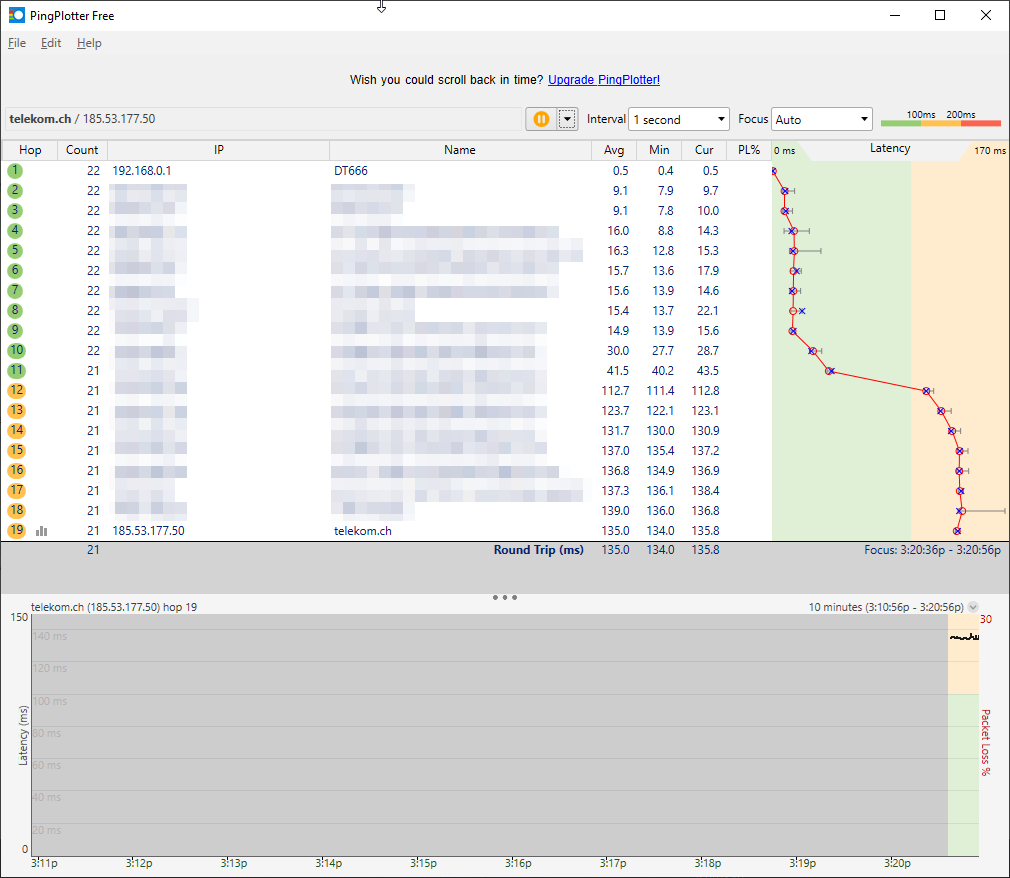Open the File menu

tap(17, 43)
